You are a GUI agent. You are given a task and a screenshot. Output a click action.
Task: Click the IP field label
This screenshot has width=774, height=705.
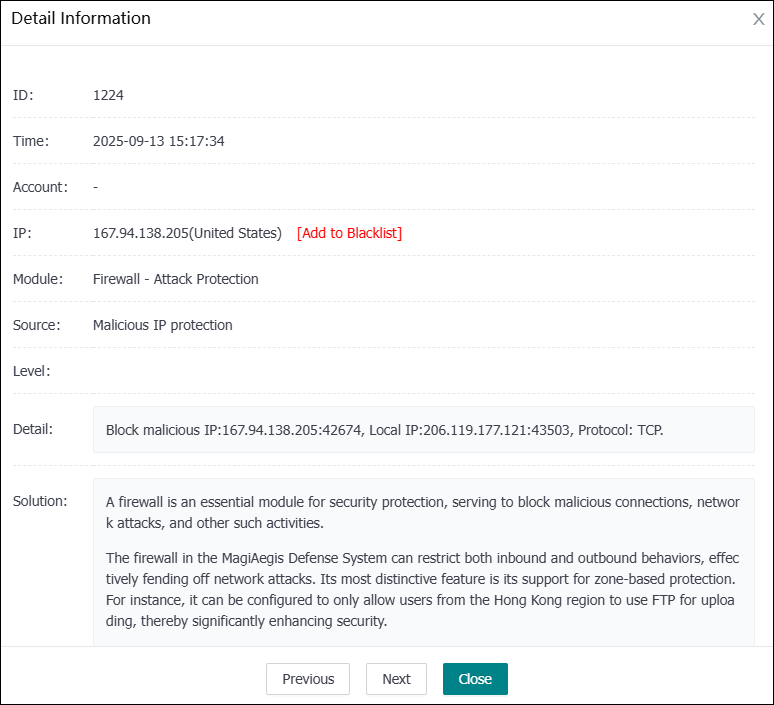click(22, 233)
